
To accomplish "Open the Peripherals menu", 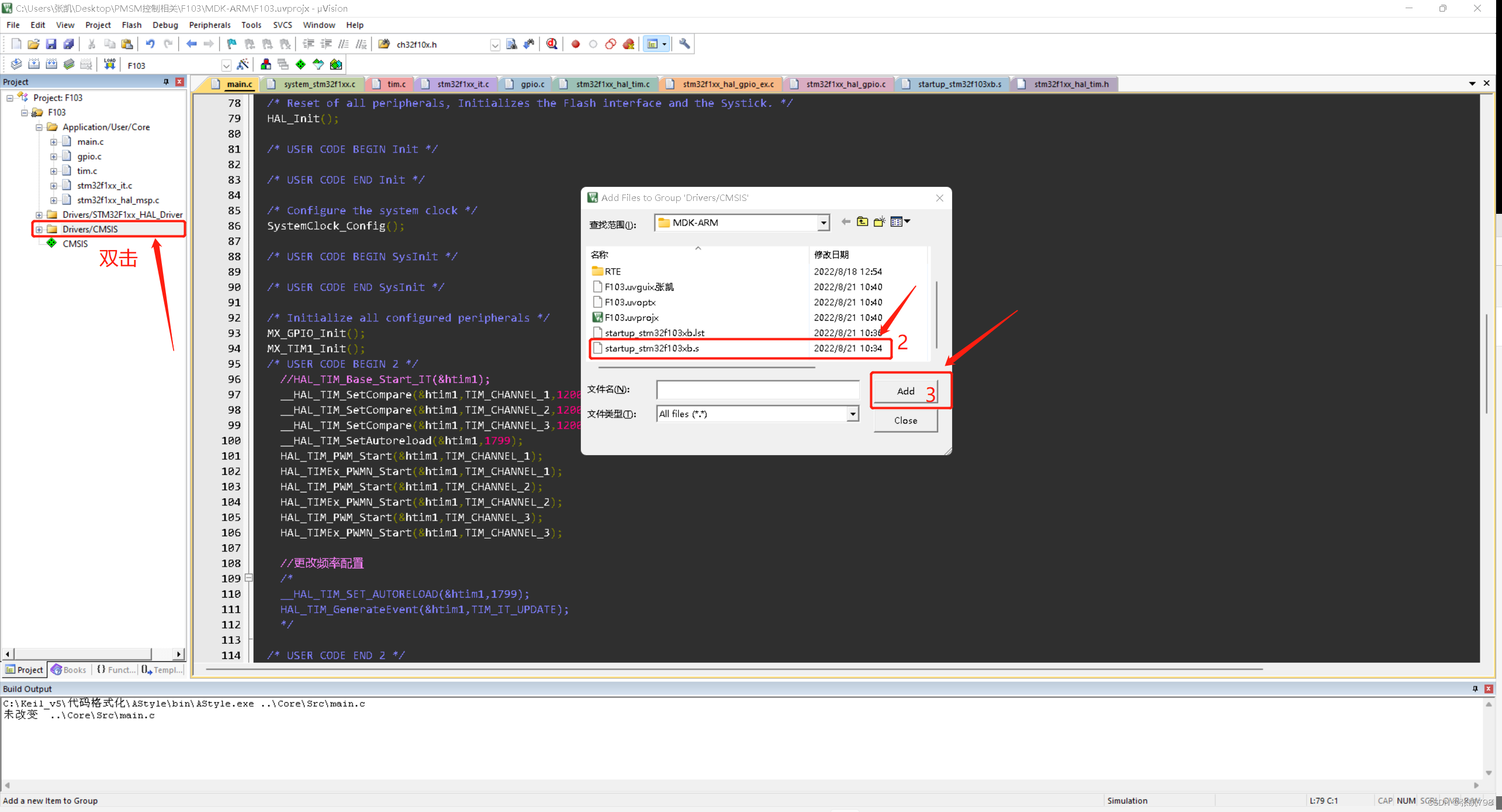I will coord(210,25).
